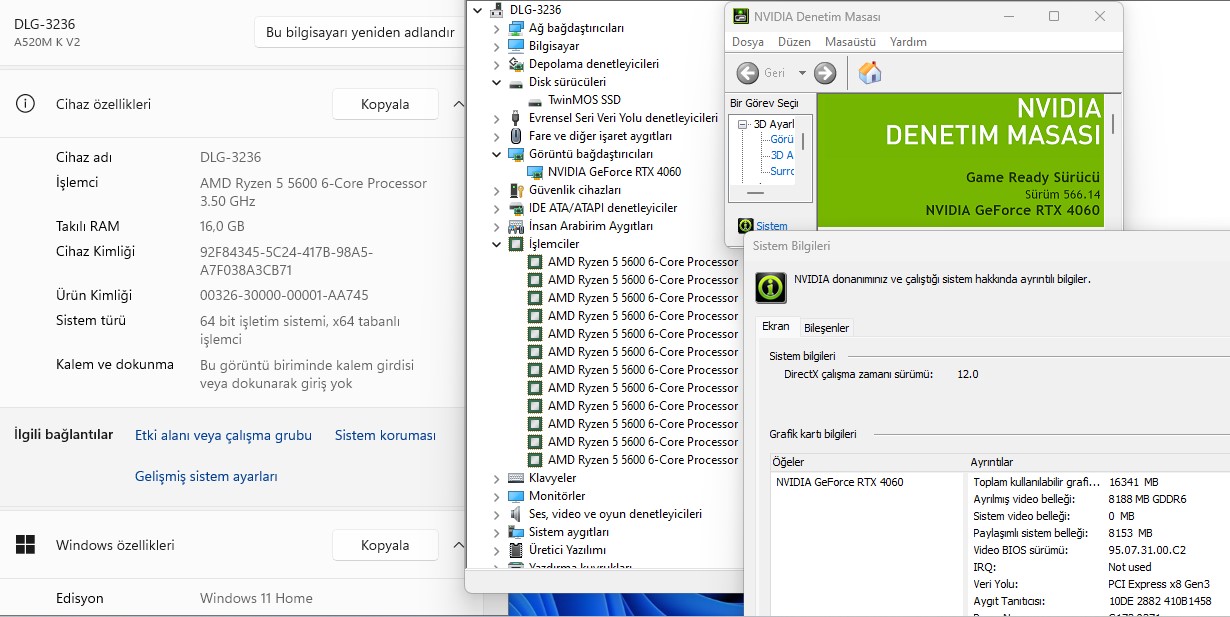Expand the Ağ bağdaştırıcıları node
This screenshot has height=617, width=1230.
pyautogui.click(x=496, y=28)
